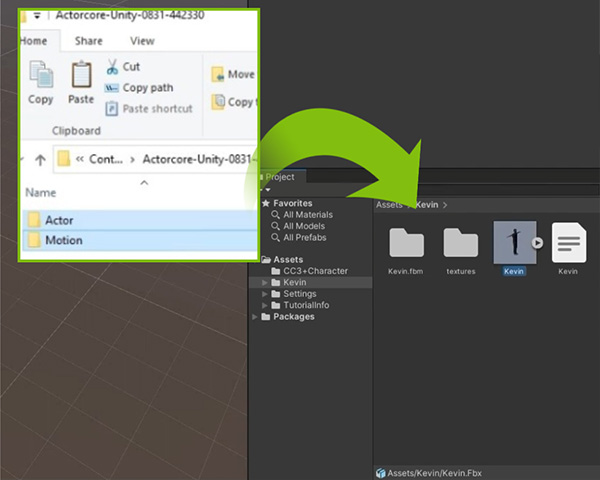600x480 pixels.
Task: Click the Copy path button
Action: click(146, 88)
